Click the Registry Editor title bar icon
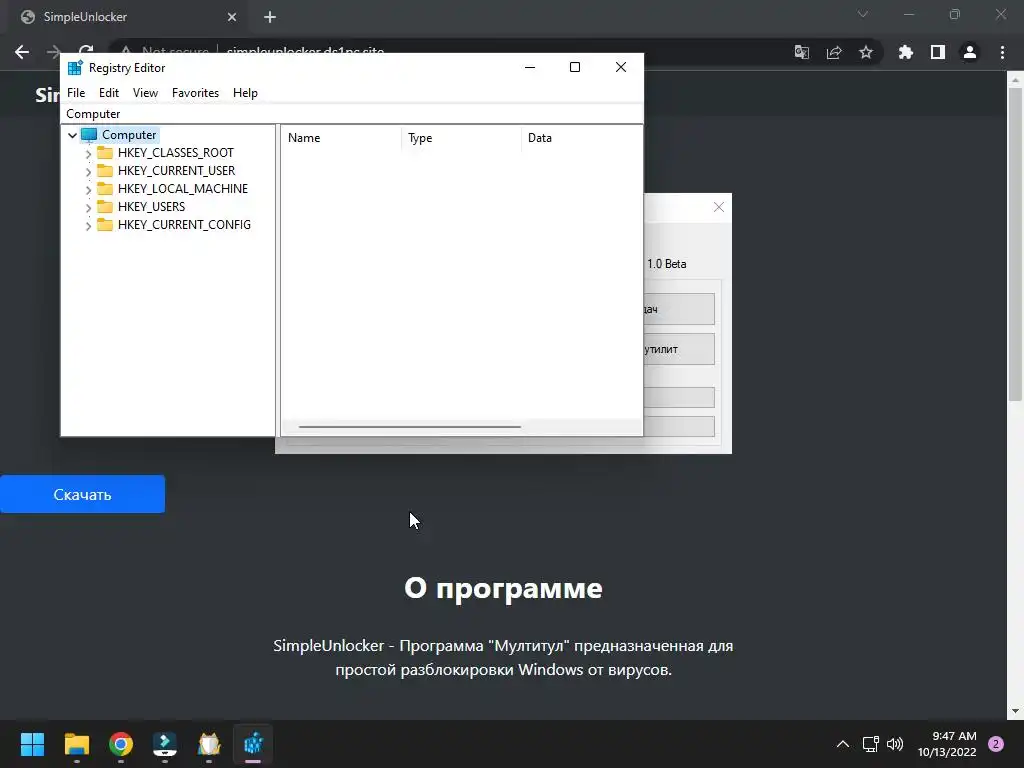This screenshot has width=1024, height=768. pos(75,67)
